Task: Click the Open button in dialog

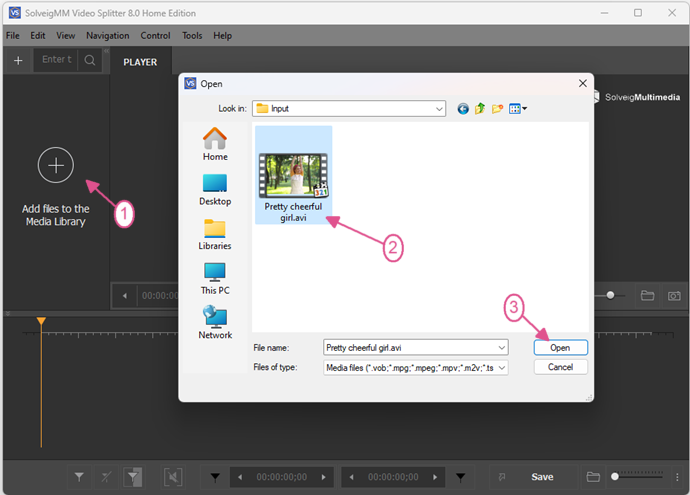Action: click(x=560, y=348)
